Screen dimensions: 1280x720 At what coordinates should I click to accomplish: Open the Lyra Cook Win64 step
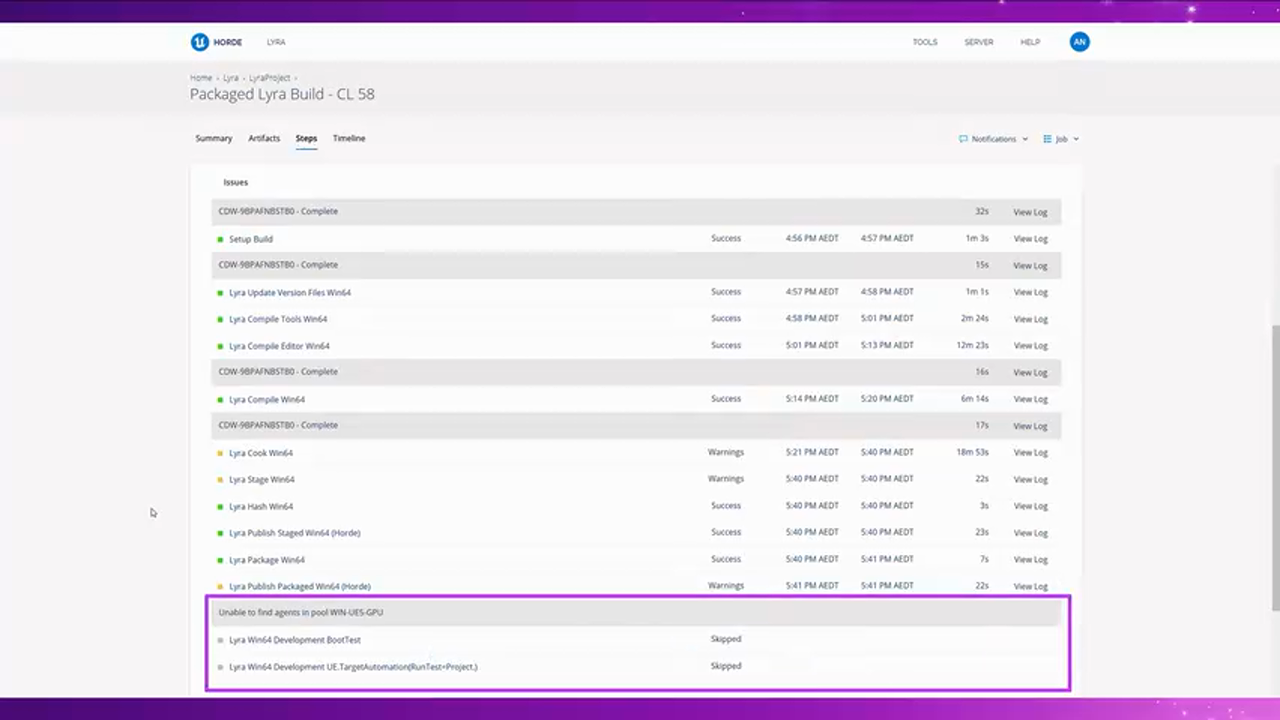[x=261, y=453]
